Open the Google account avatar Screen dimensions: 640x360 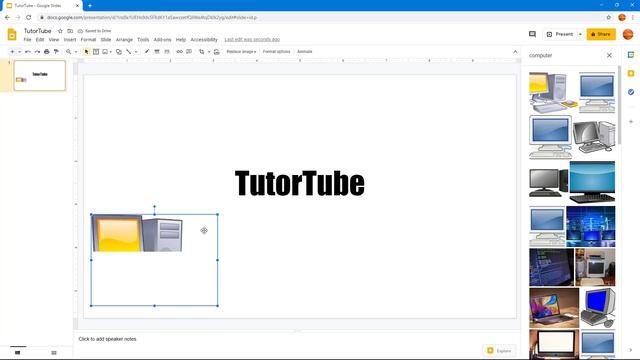pyautogui.click(x=628, y=34)
